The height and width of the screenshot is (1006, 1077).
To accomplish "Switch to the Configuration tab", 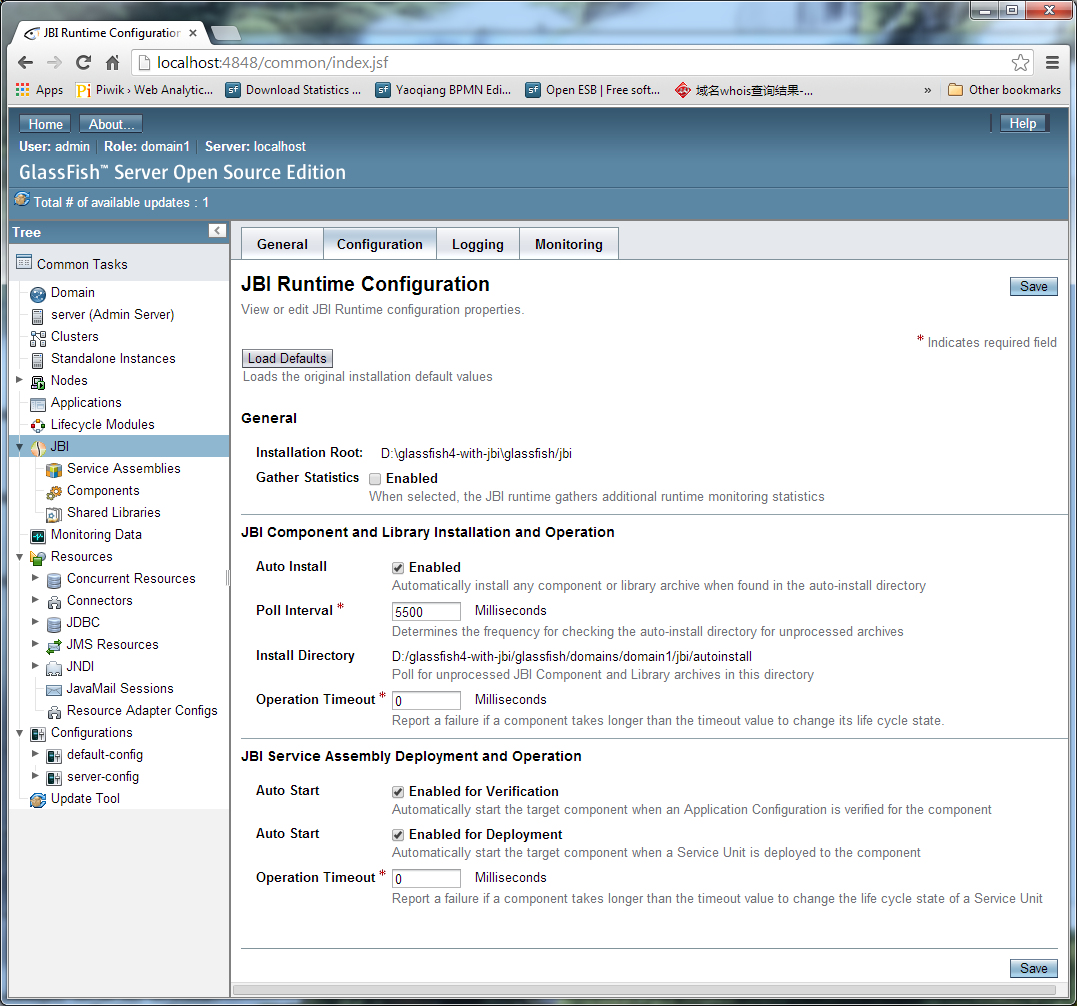I will (x=380, y=244).
